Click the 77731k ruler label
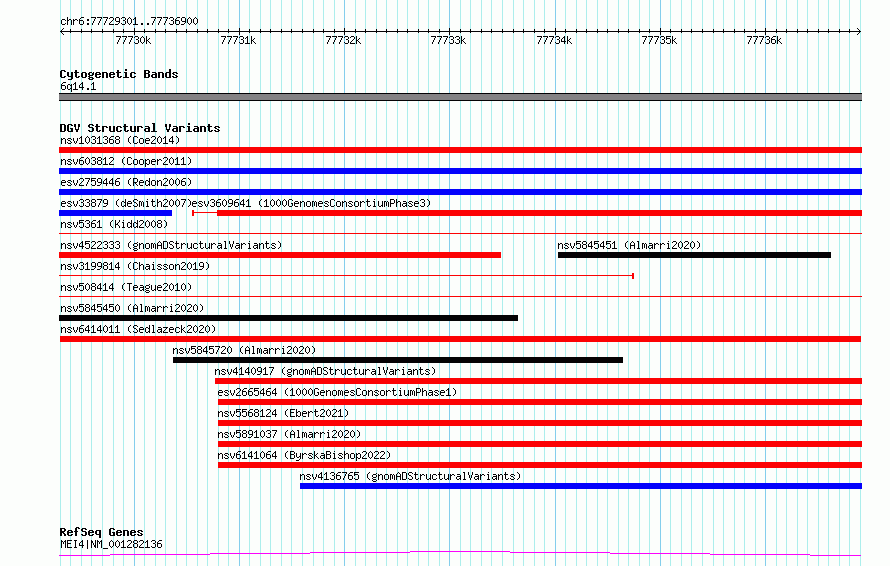 (x=238, y=40)
